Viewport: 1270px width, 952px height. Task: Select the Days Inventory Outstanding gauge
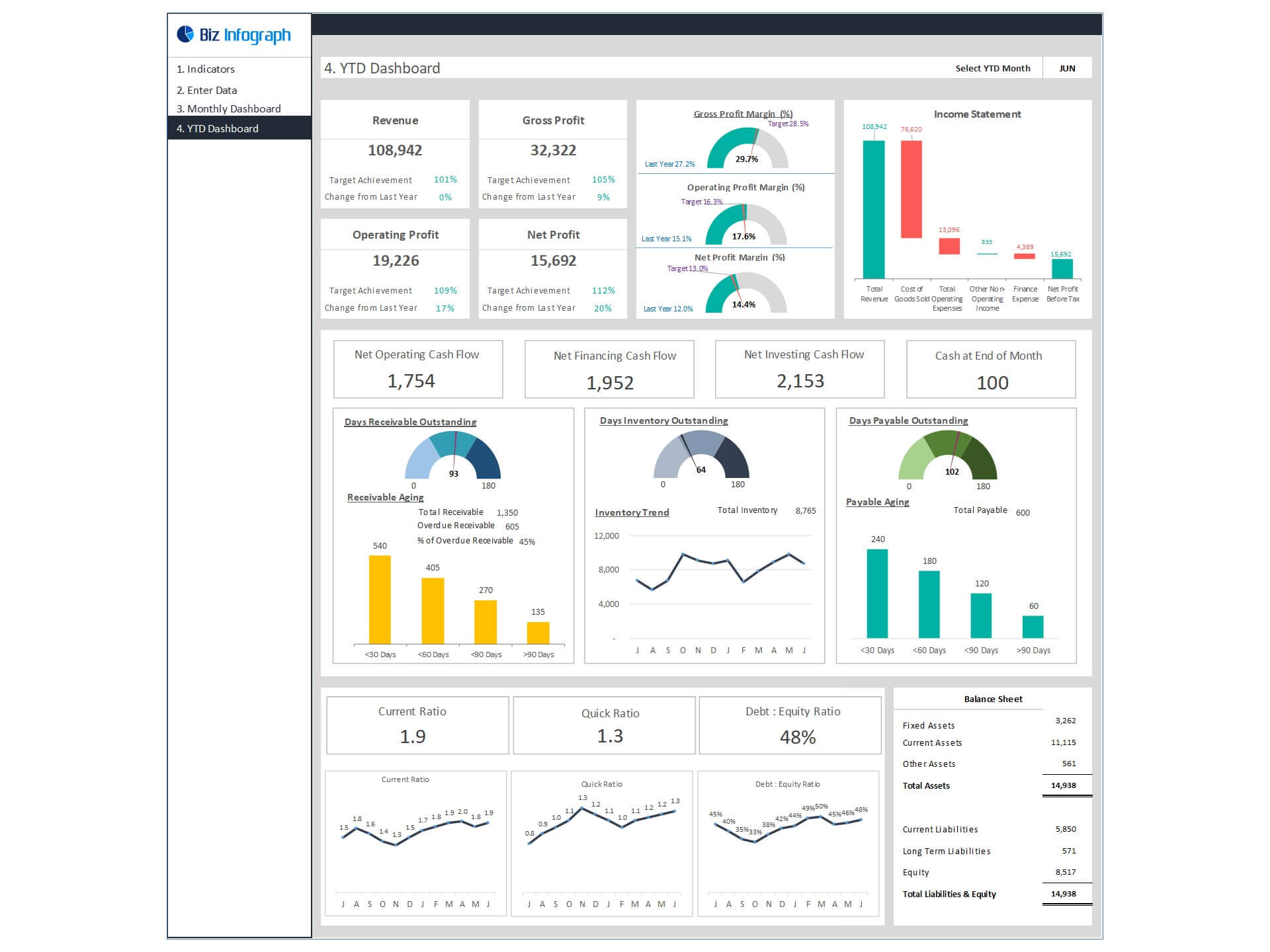click(x=701, y=455)
